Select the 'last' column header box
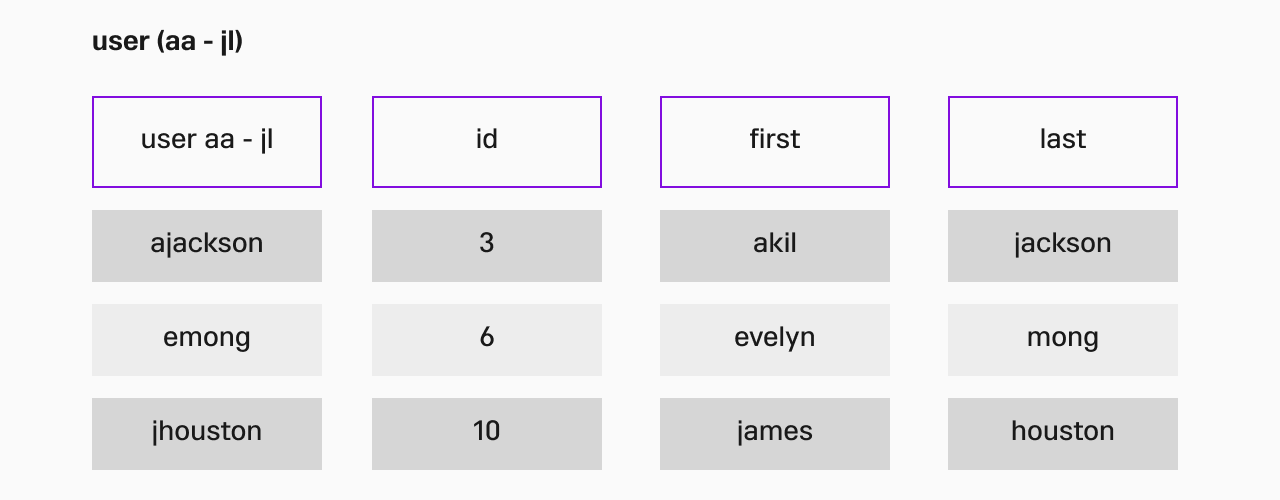Viewport: 1280px width, 500px height. (1063, 142)
